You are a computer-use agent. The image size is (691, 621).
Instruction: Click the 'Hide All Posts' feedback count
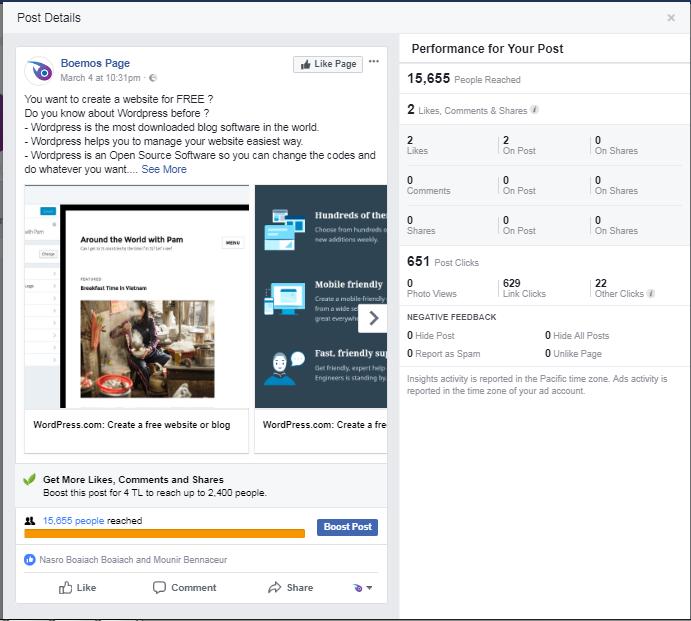point(577,335)
